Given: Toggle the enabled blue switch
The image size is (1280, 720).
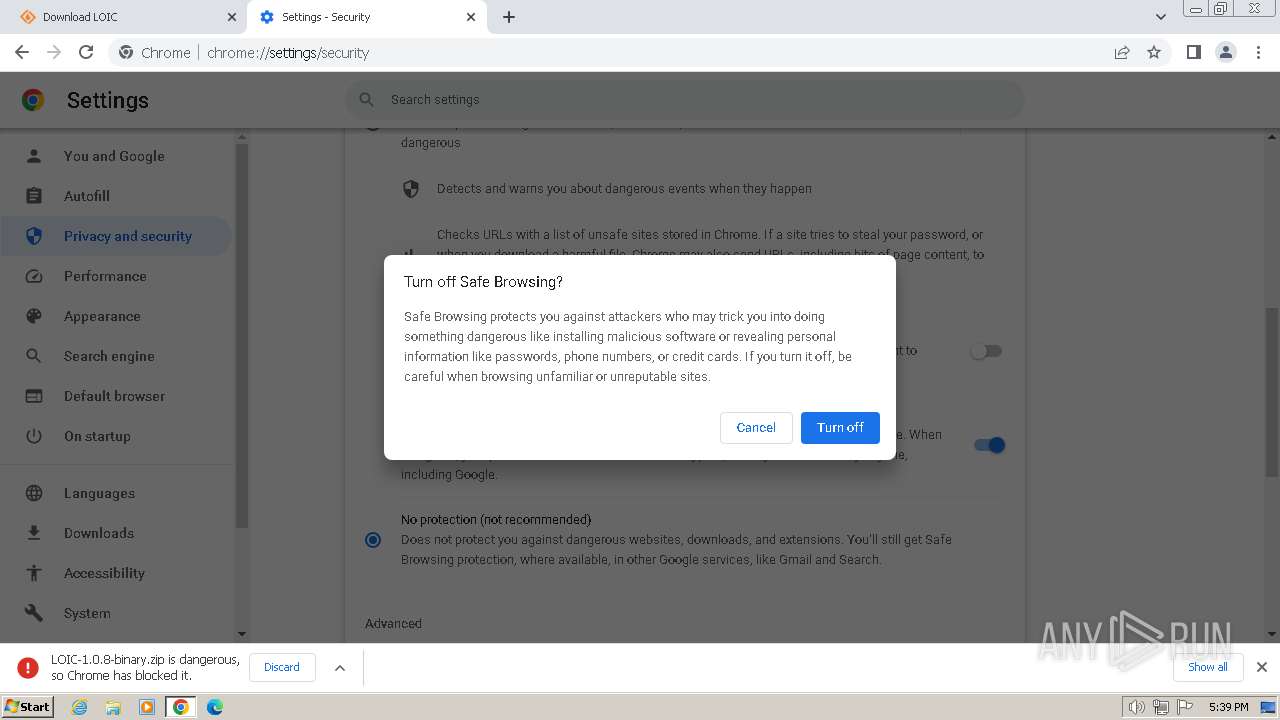Looking at the screenshot, I should pyautogui.click(x=989, y=445).
